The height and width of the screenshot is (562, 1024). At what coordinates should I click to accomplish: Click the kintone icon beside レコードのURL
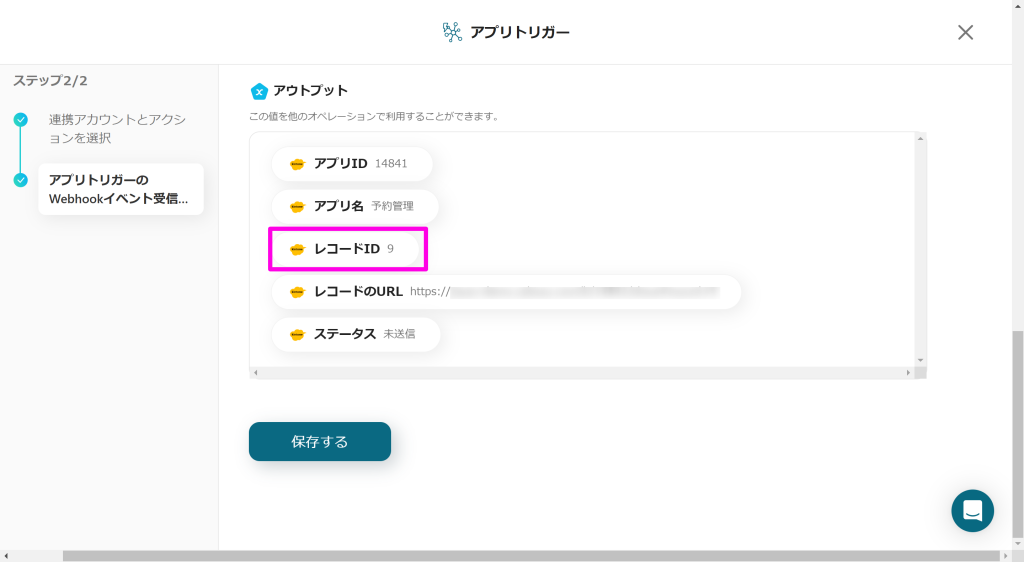click(297, 292)
